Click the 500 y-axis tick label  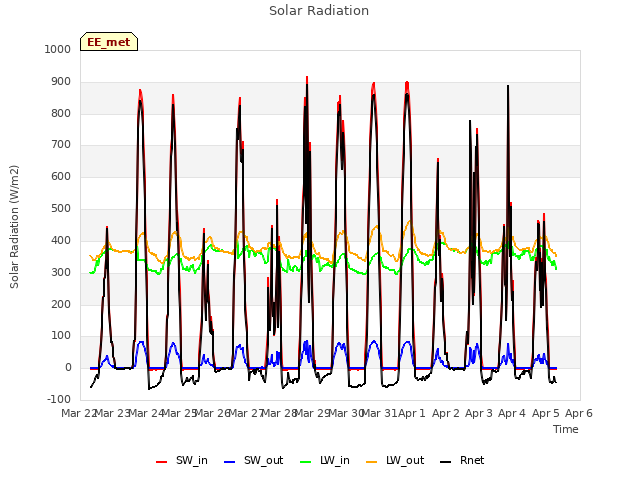pos(61,209)
